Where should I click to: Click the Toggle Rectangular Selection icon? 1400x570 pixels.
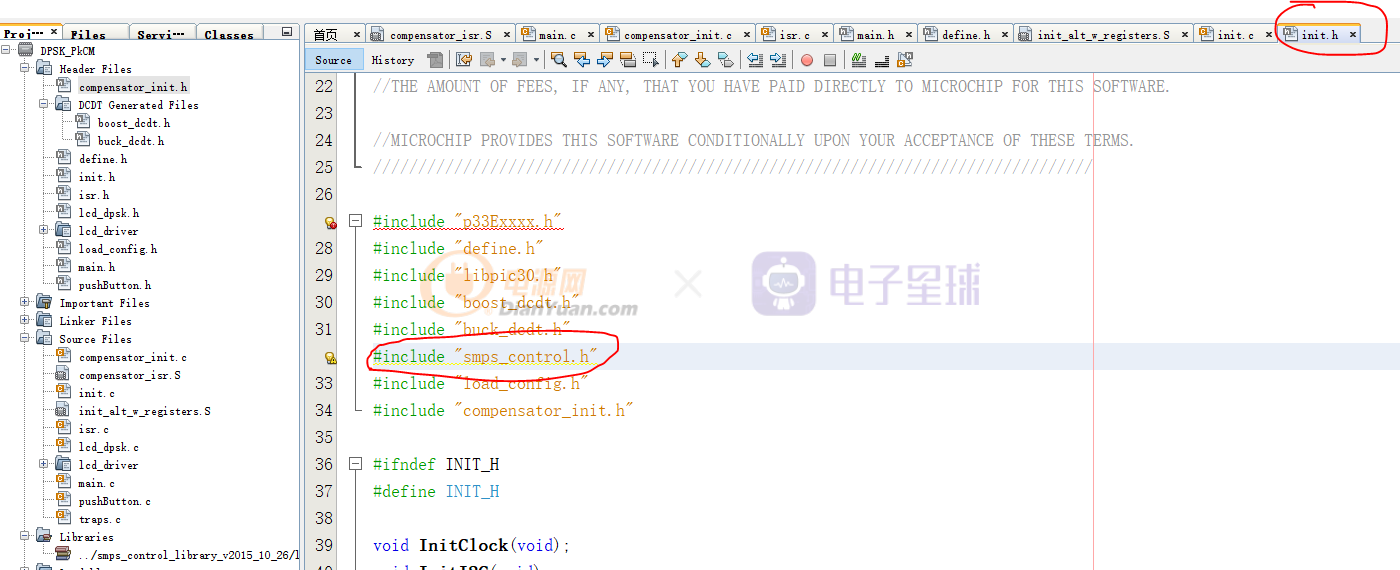click(651, 60)
